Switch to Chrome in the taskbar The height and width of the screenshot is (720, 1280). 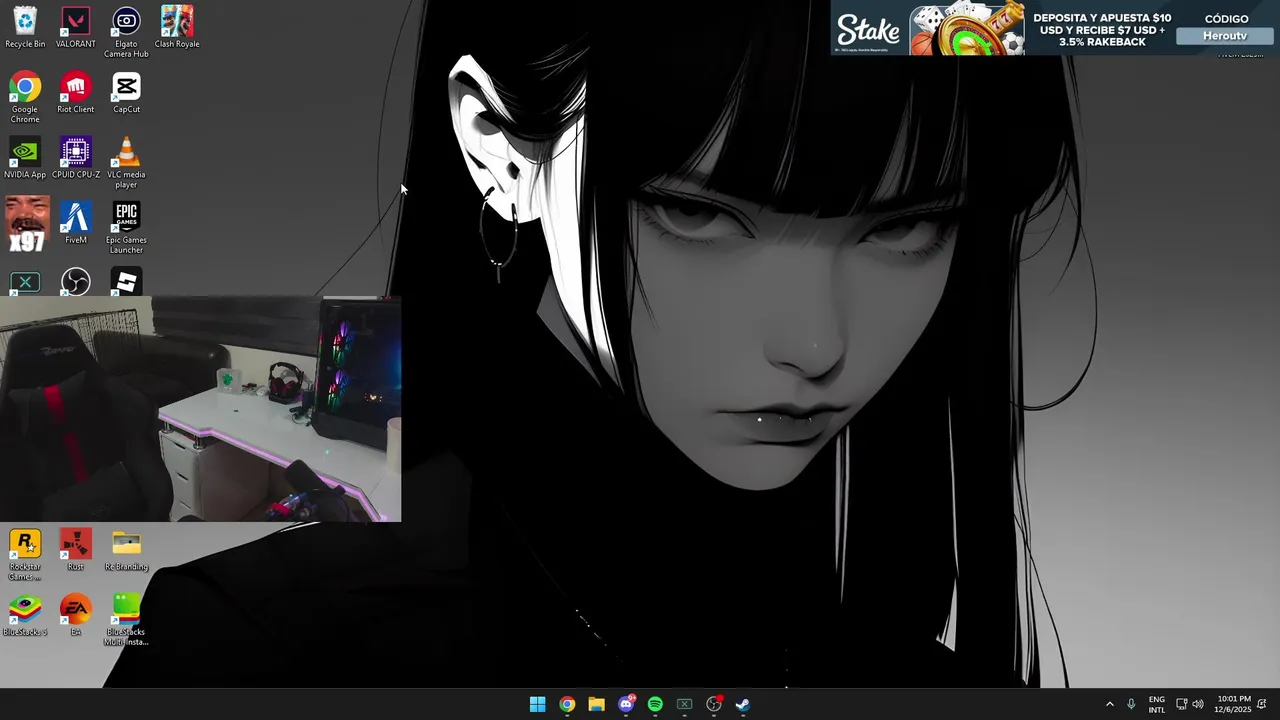click(x=567, y=704)
